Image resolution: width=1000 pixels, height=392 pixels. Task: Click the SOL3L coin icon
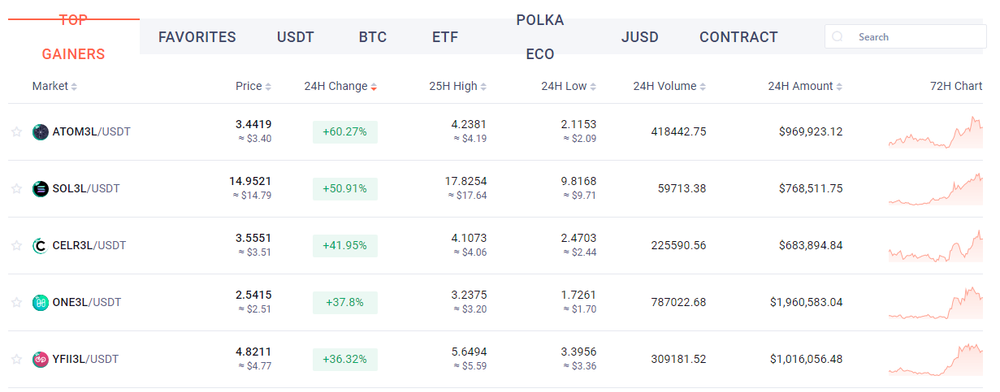coord(40,189)
